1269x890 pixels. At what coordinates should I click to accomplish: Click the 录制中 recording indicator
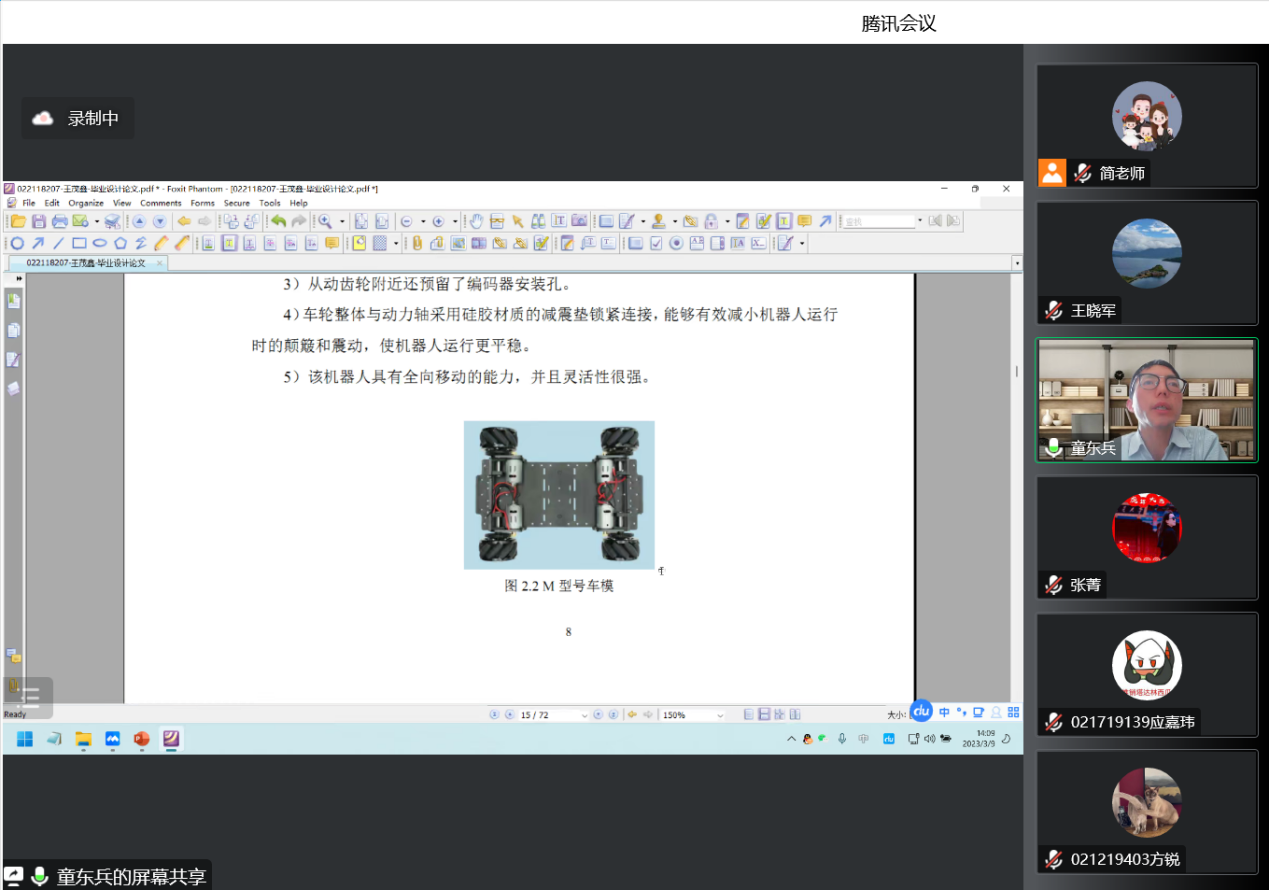point(78,118)
